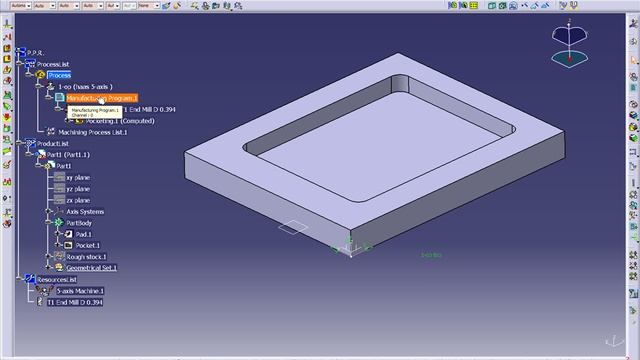Viewport: 640px width, 360px height.
Task: Click the Rough stock.1 body icon
Action: click(x=60, y=256)
